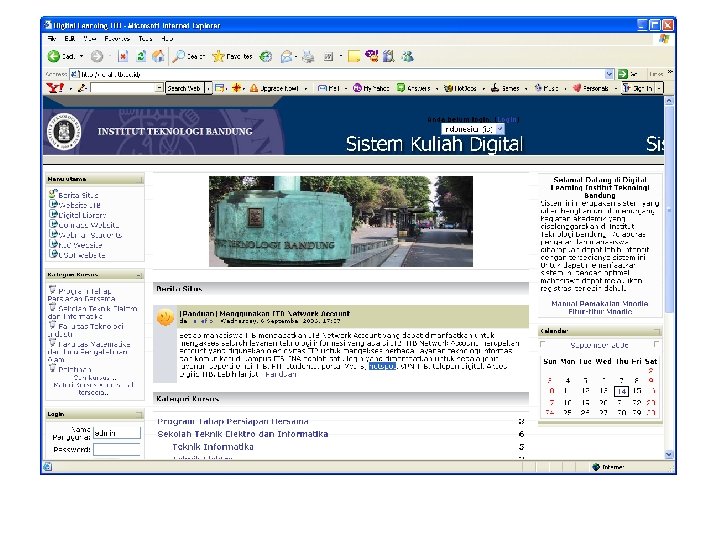The image size is (720, 540).
Task: Click the Upgrade Now warning icon
Action: 254,88
